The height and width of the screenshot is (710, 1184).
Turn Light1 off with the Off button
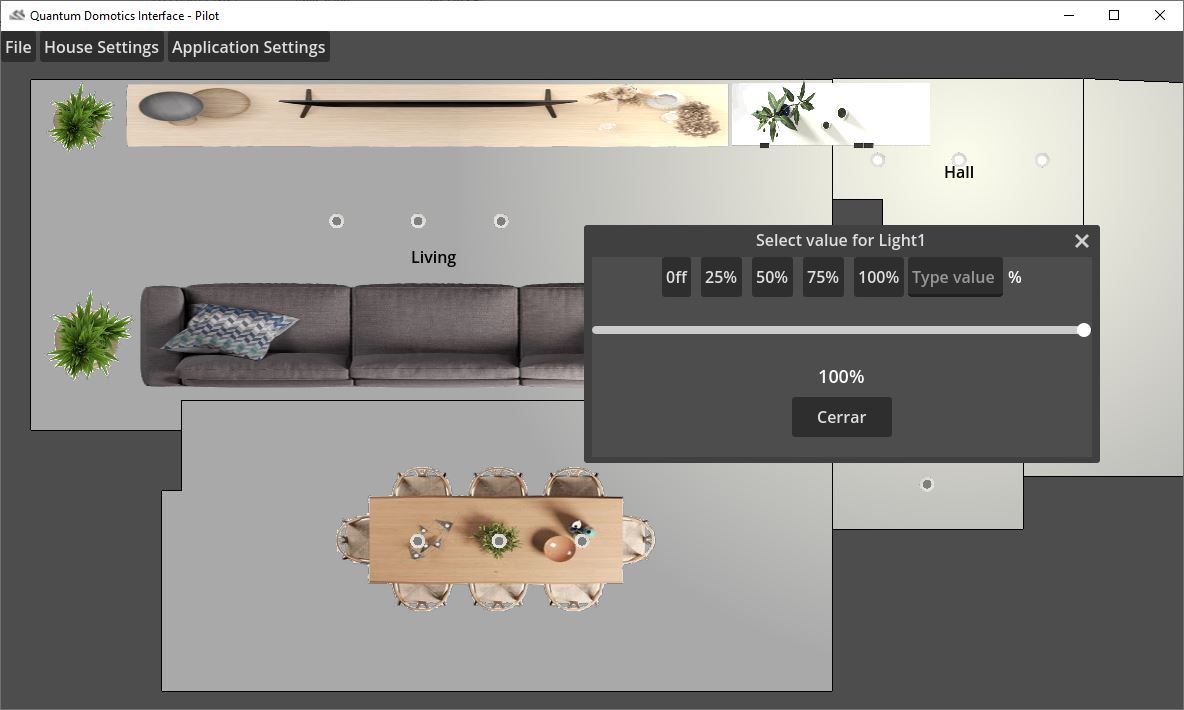(x=676, y=277)
